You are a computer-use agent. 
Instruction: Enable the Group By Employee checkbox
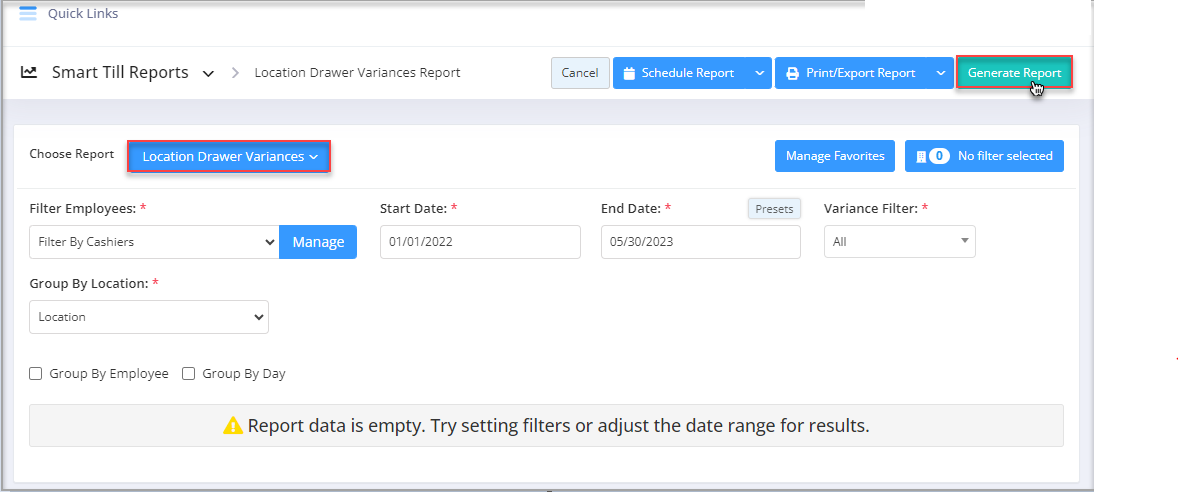pos(35,373)
